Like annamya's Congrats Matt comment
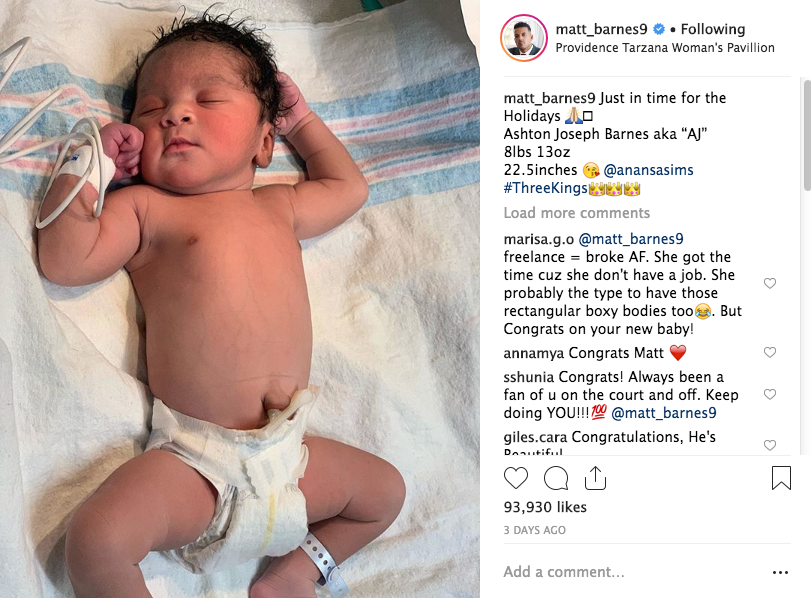The height and width of the screenshot is (598, 811). click(770, 352)
